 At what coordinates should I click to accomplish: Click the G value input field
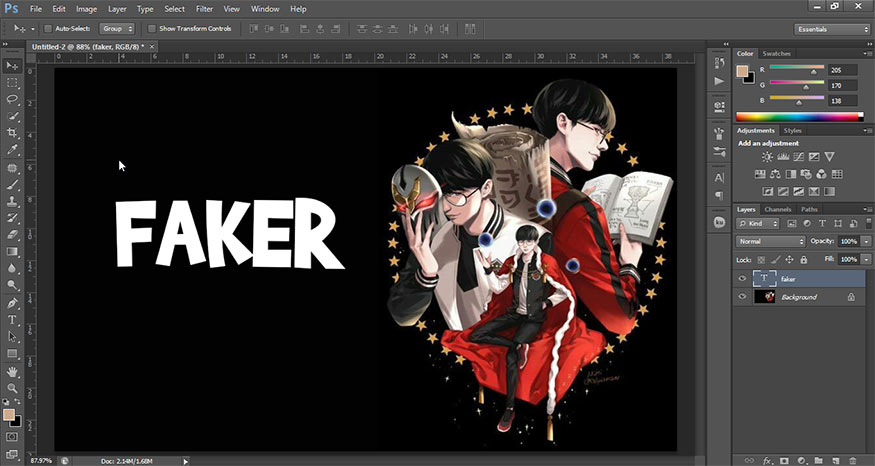842,85
